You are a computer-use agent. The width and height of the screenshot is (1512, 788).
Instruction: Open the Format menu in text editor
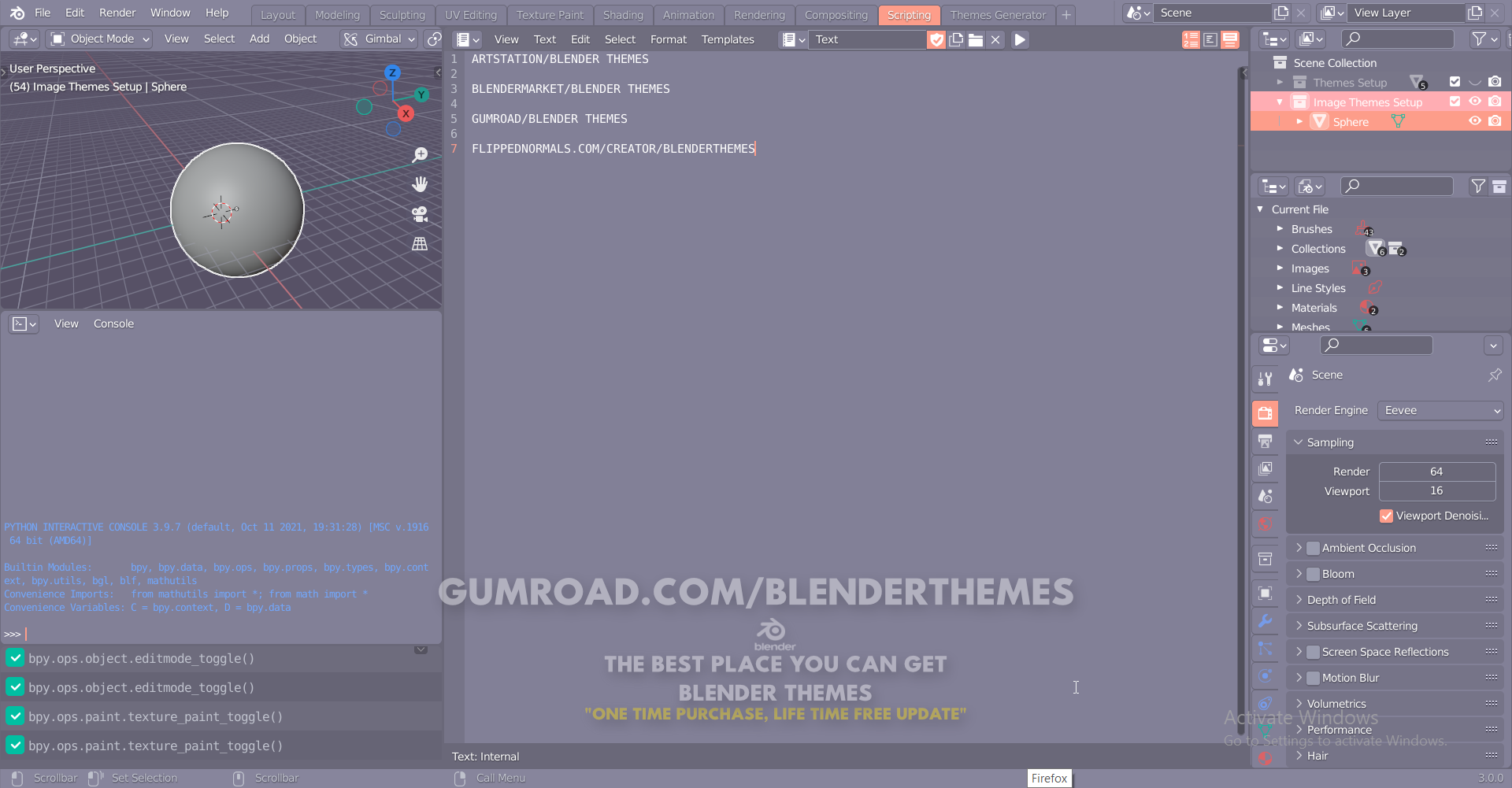click(669, 39)
